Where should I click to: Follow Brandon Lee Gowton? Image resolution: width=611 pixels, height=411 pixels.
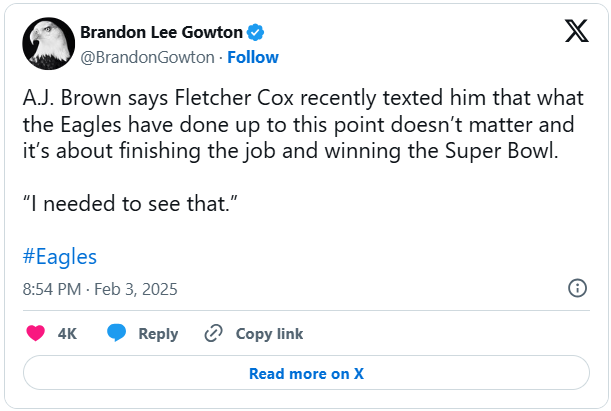(253, 57)
